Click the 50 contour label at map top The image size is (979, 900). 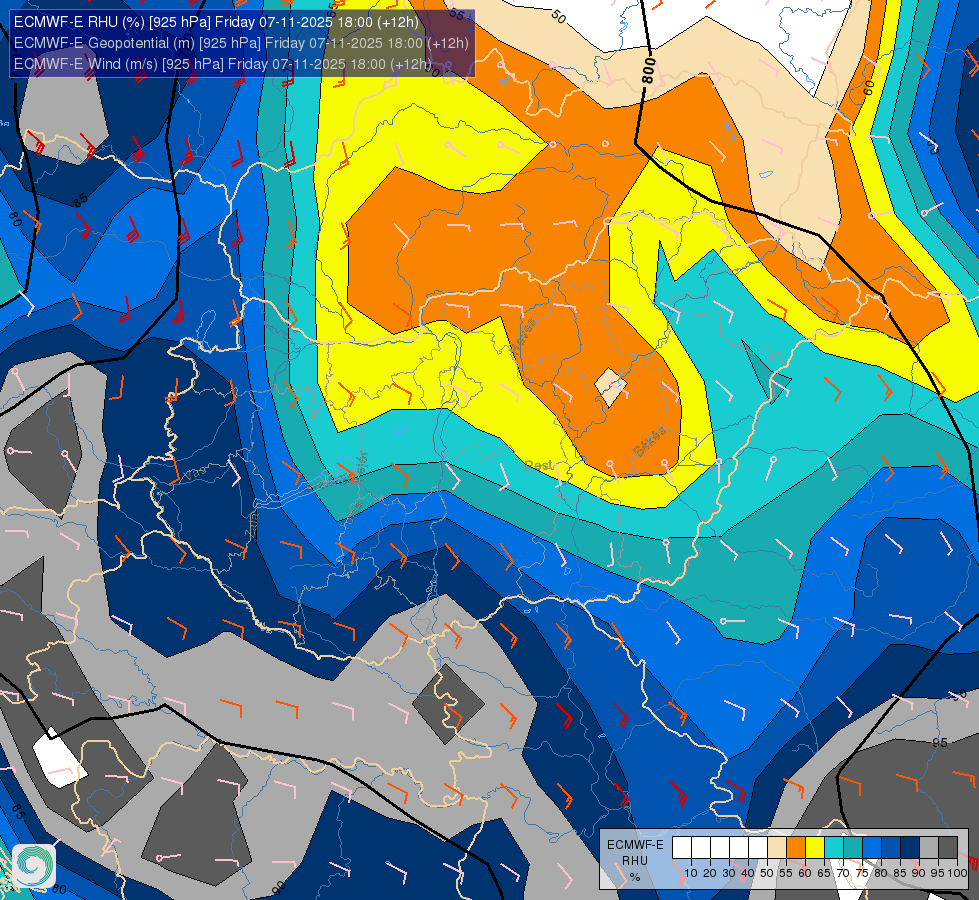(559, 17)
